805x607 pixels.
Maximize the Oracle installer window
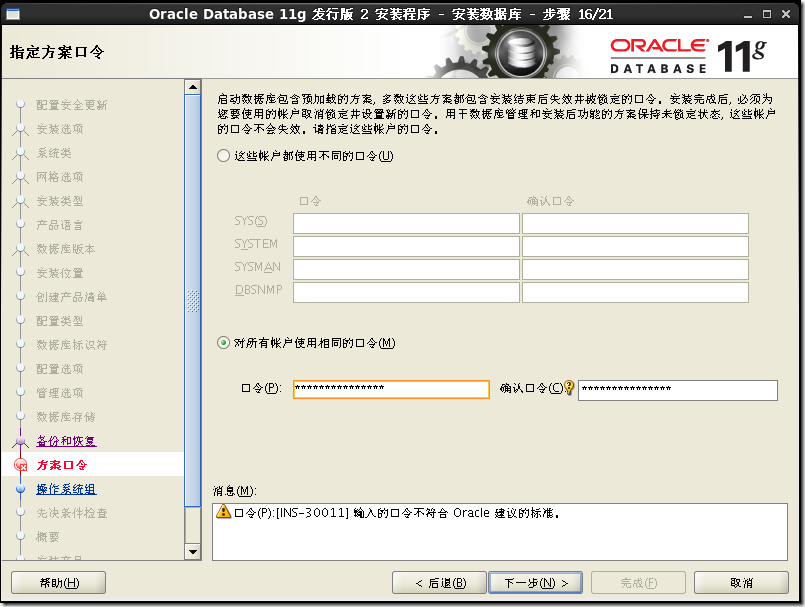(767, 14)
